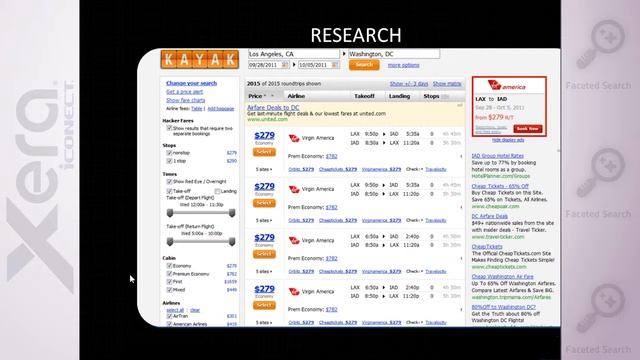
Task: Click select all under Airlines
Action: pyautogui.click(x=175, y=310)
